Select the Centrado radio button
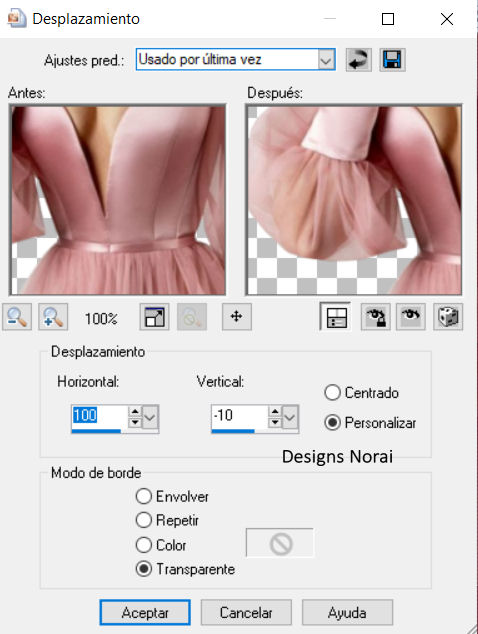 pos(332,393)
